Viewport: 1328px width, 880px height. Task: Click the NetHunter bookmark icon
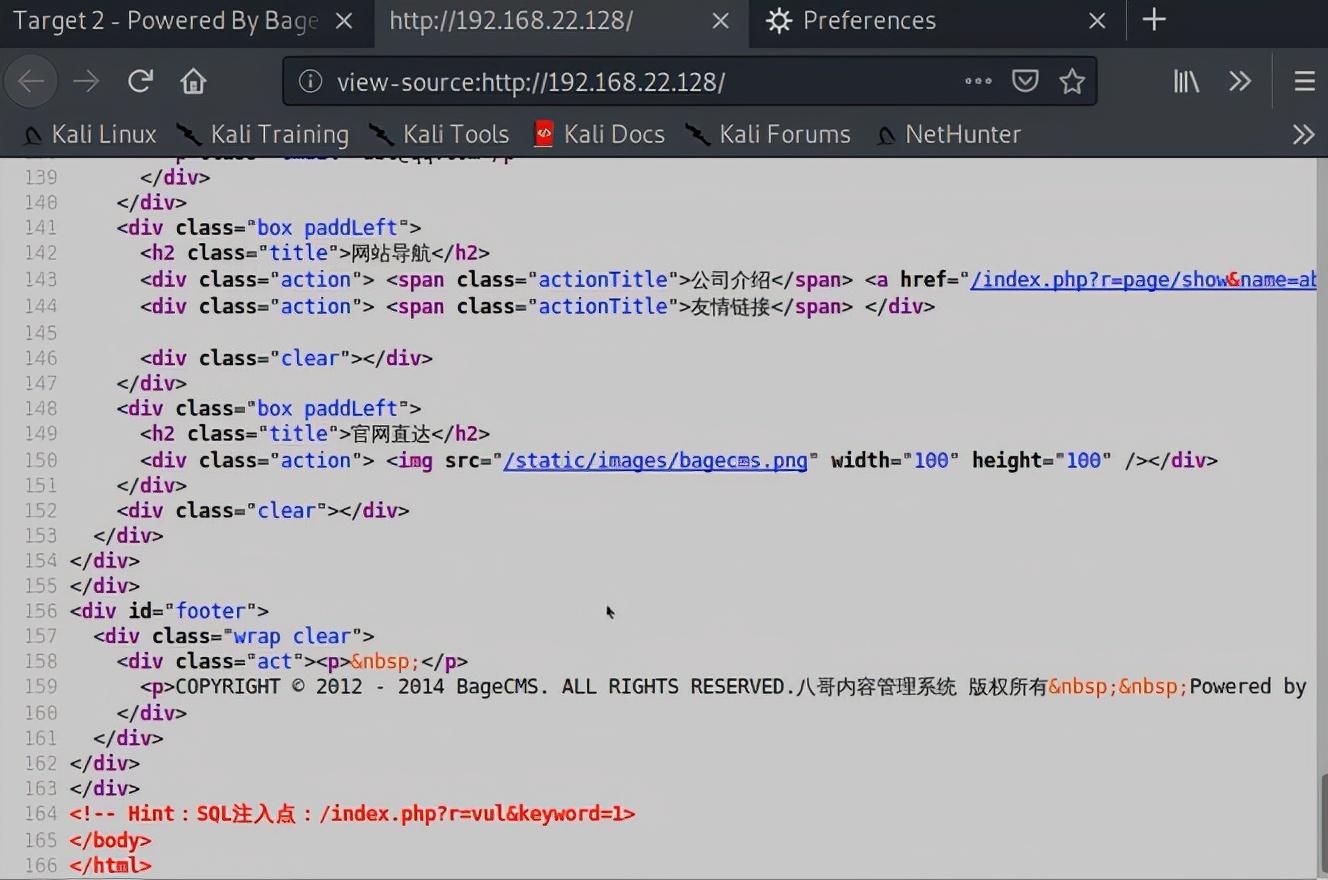886,135
